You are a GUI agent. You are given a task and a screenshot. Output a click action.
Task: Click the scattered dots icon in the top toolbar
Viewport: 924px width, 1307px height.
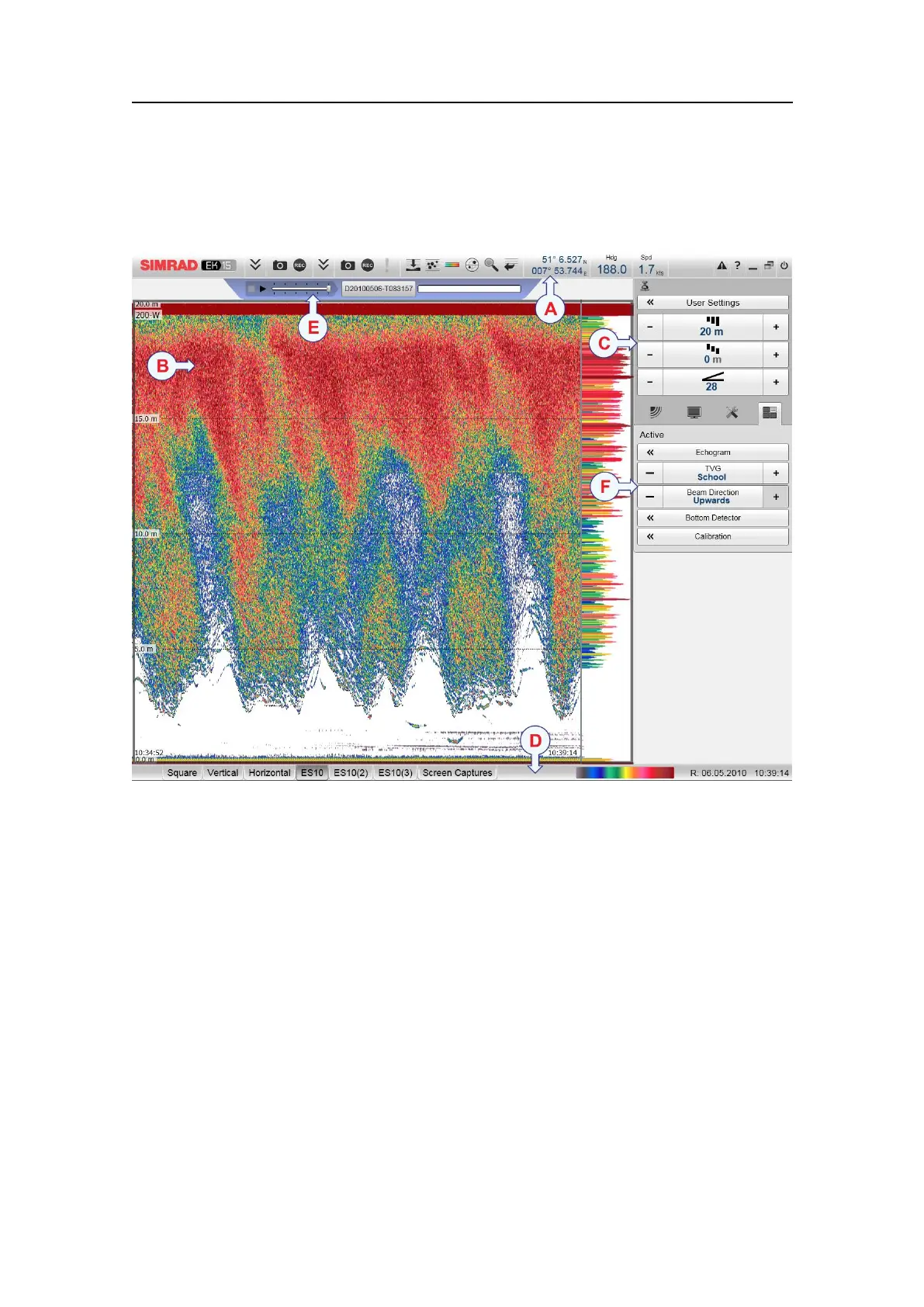(x=433, y=265)
